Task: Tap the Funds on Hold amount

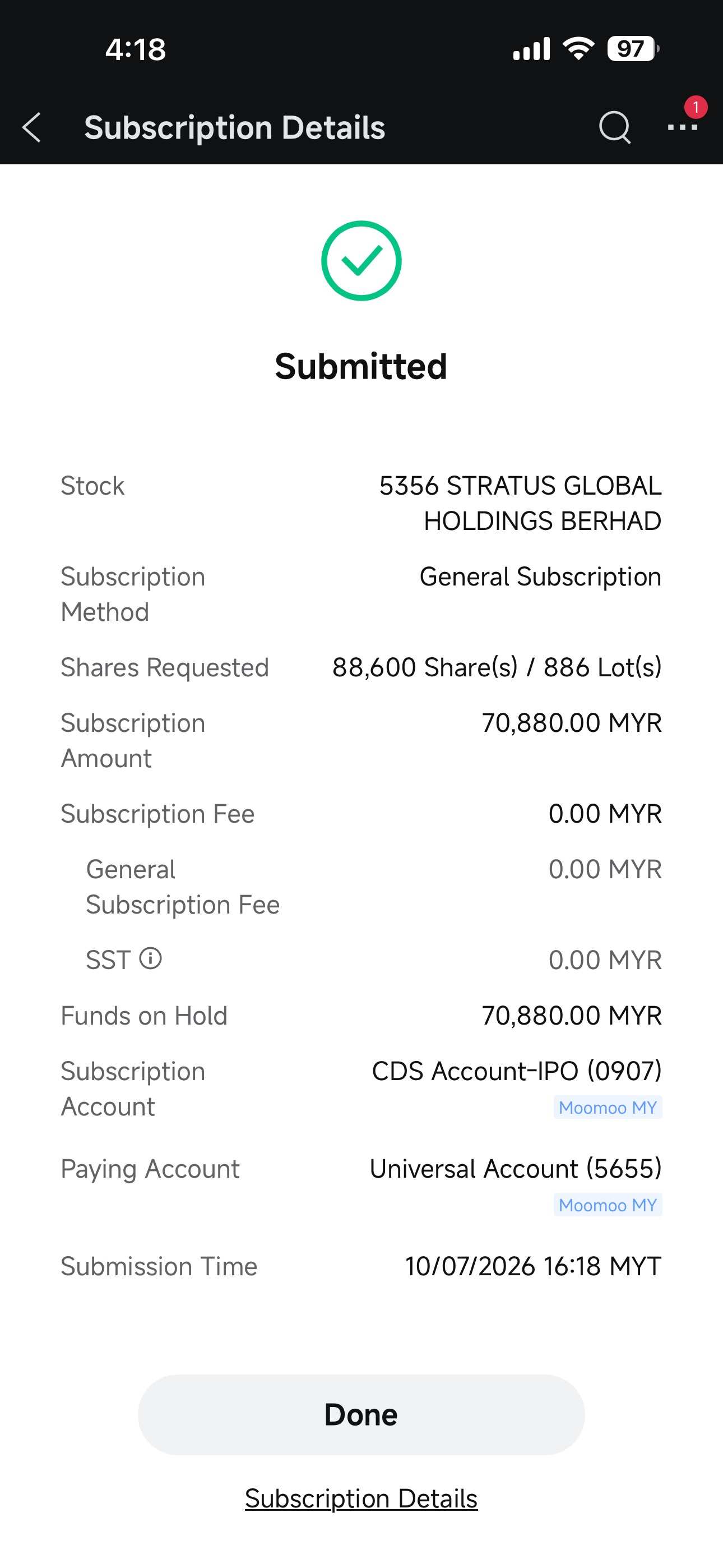Action: (572, 1015)
